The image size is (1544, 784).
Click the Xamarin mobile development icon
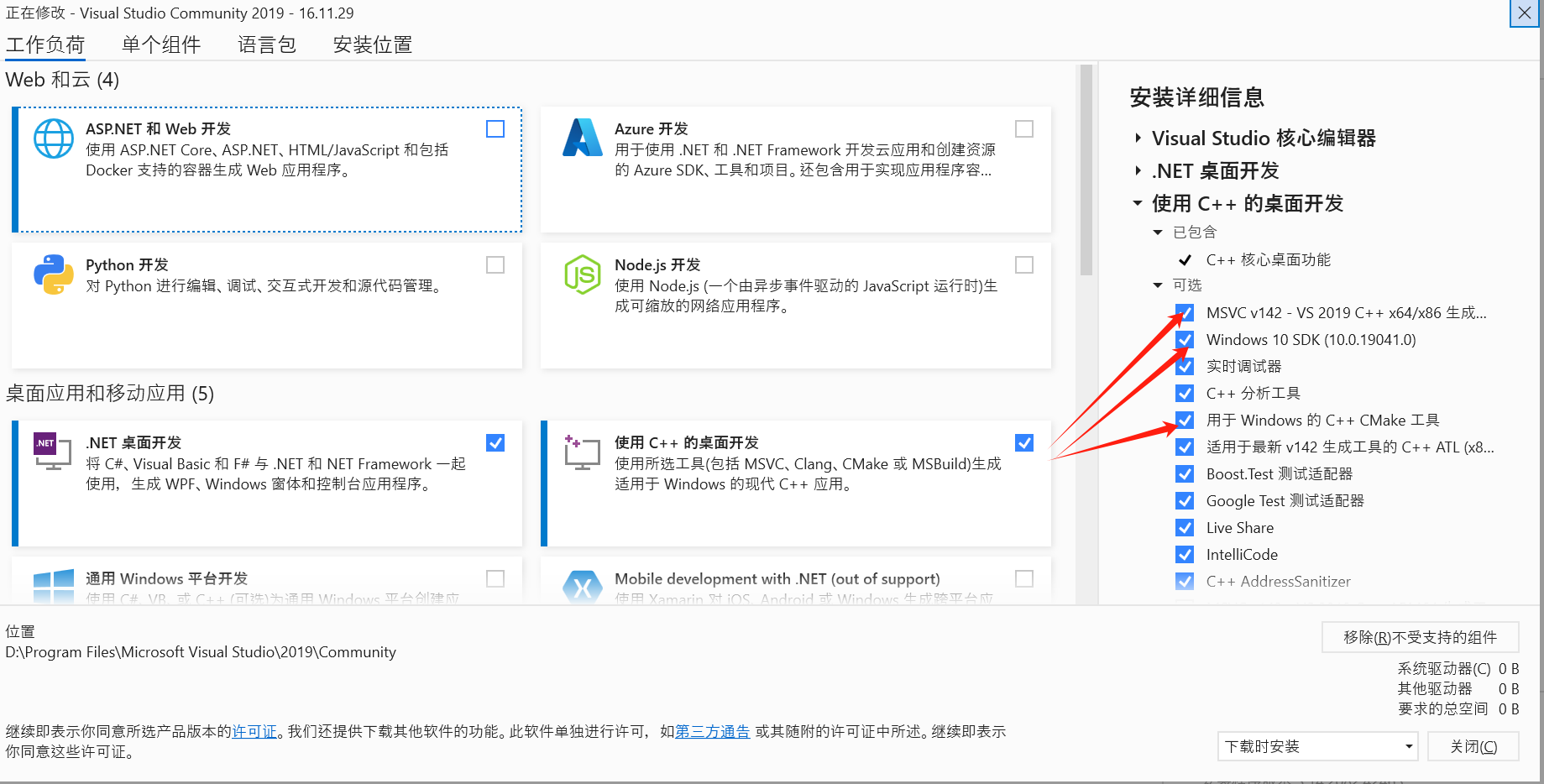coord(583,586)
